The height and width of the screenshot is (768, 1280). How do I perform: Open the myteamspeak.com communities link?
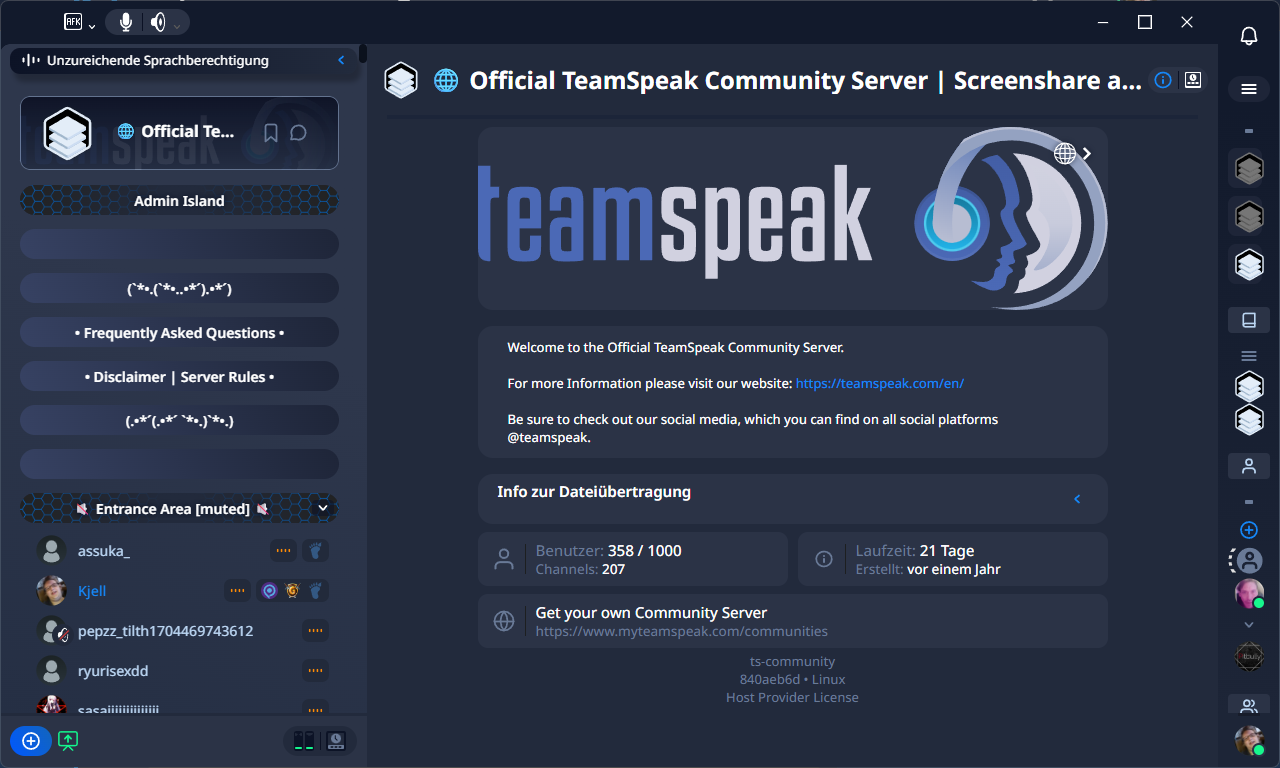coord(681,631)
